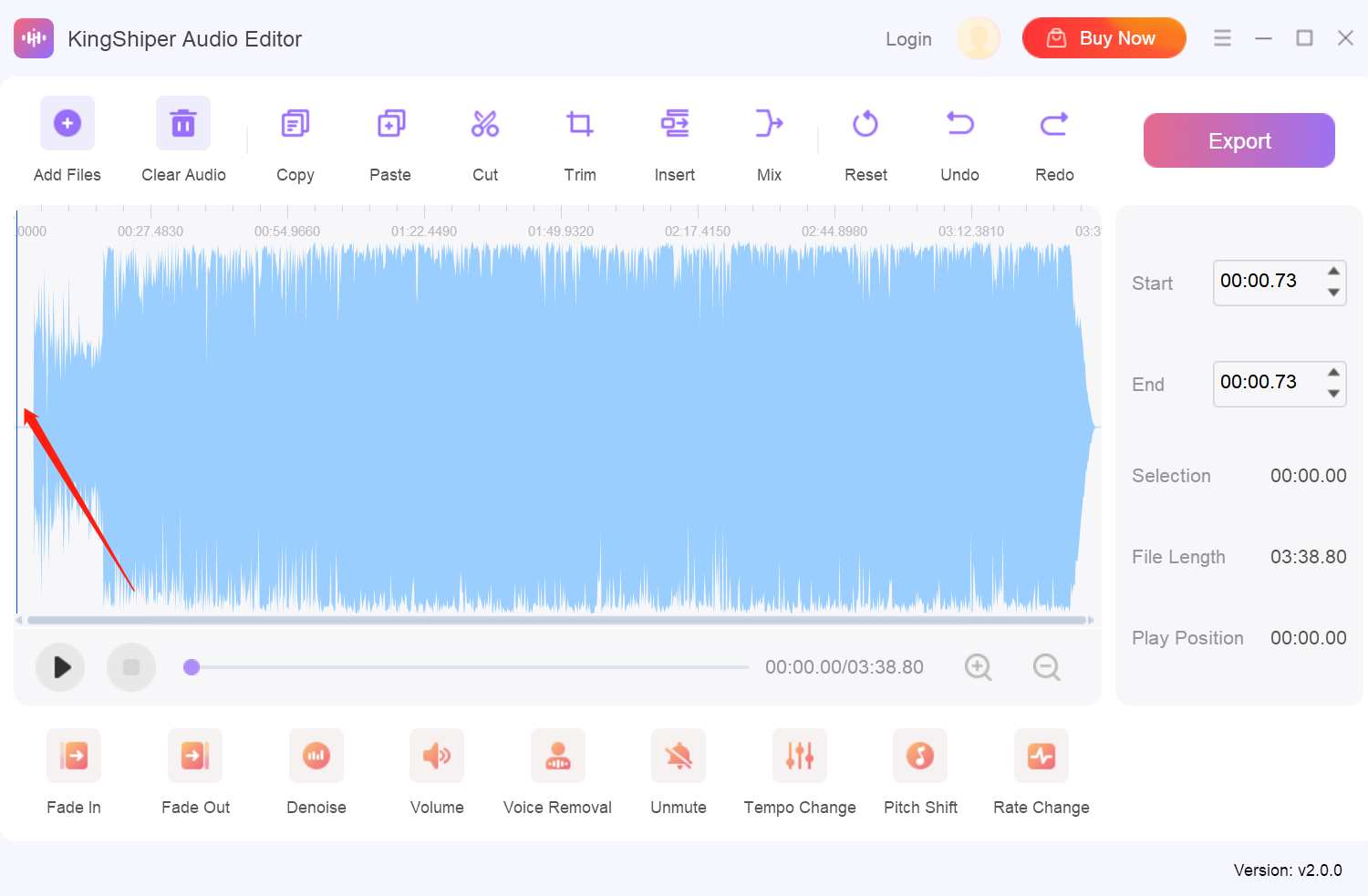
Task: Click the Add Files icon
Action: click(x=67, y=123)
